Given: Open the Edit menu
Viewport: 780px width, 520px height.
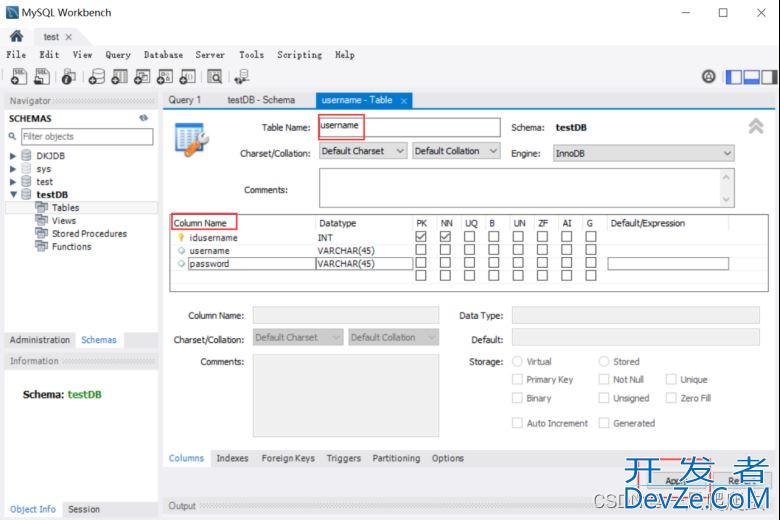Looking at the screenshot, I should (x=49, y=55).
